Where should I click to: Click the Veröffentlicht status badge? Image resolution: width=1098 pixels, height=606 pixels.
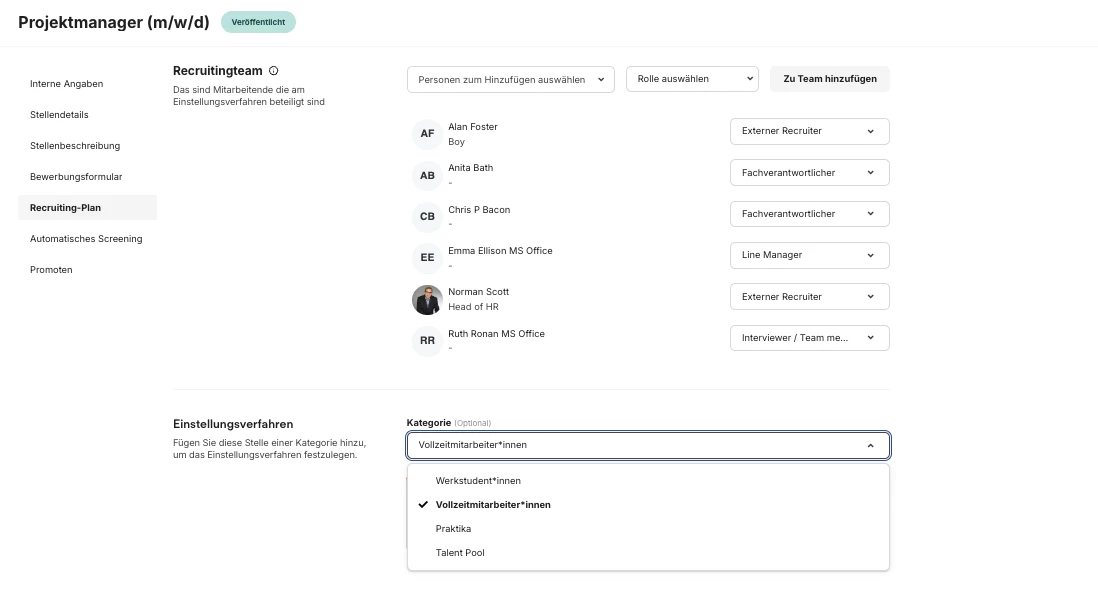258,22
